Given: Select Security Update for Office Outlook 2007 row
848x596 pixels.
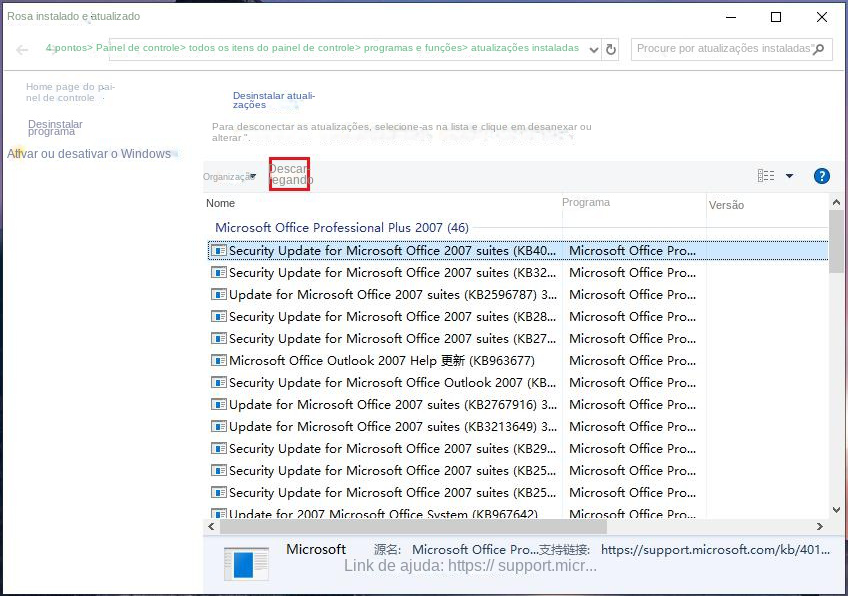Looking at the screenshot, I should tap(518, 382).
